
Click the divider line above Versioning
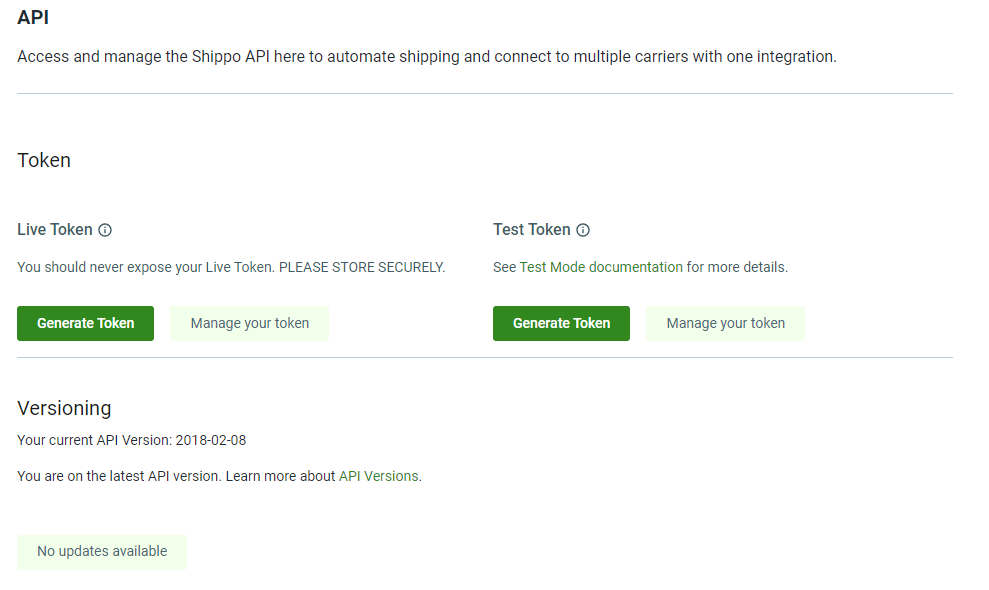click(484, 357)
